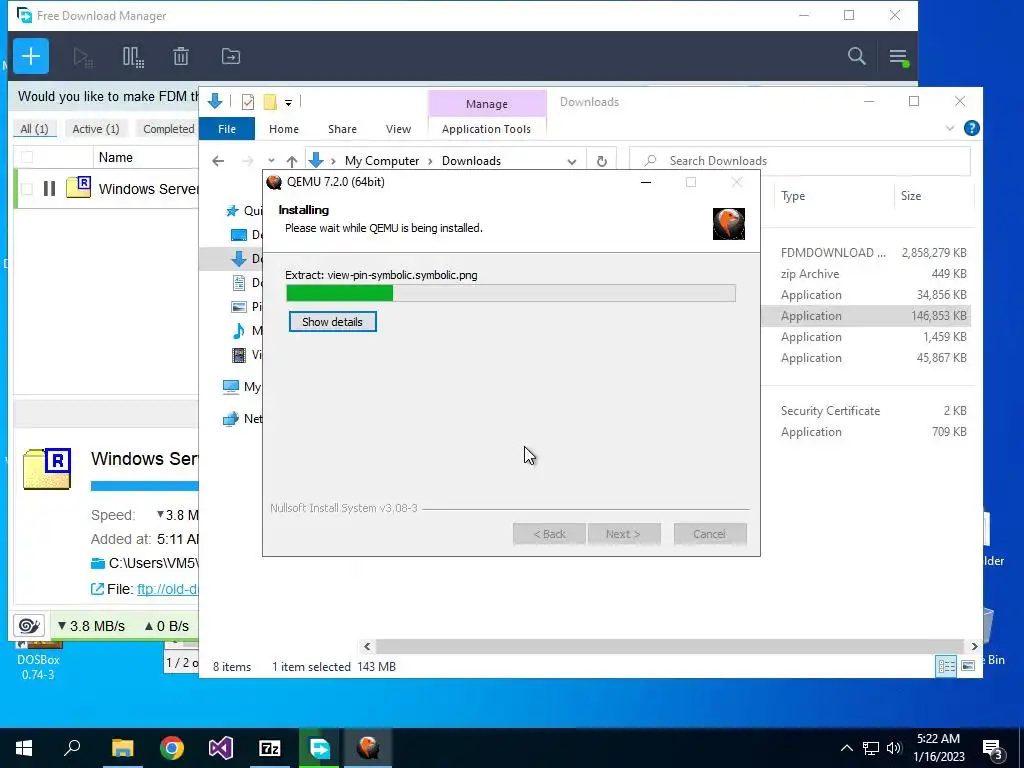This screenshot has width=1024, height=768.
Task: Click Show details in QEMU installer
Action: (332, 322)
